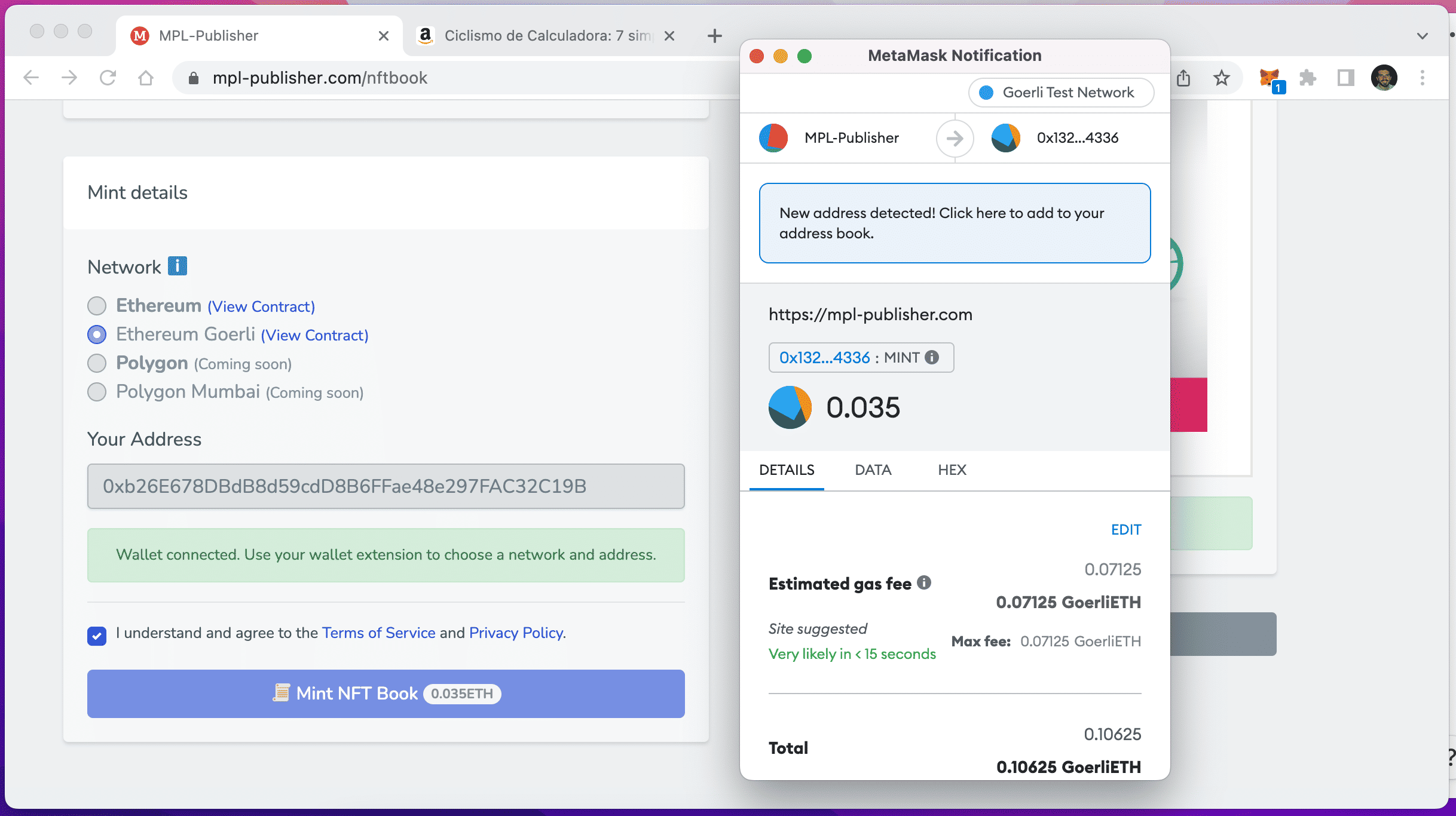The image size is (1456, 816).
Task: Open the Chrome three-dot menu
Action: (x=1423, y=78)
